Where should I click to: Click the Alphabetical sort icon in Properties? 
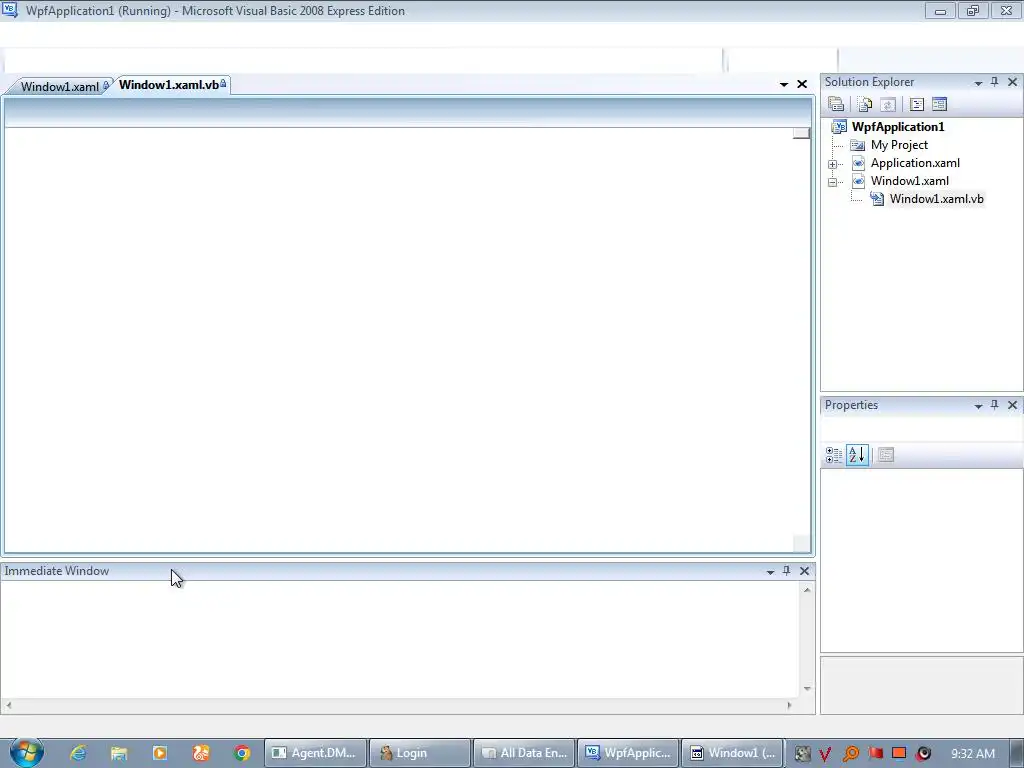pos(857,455)
